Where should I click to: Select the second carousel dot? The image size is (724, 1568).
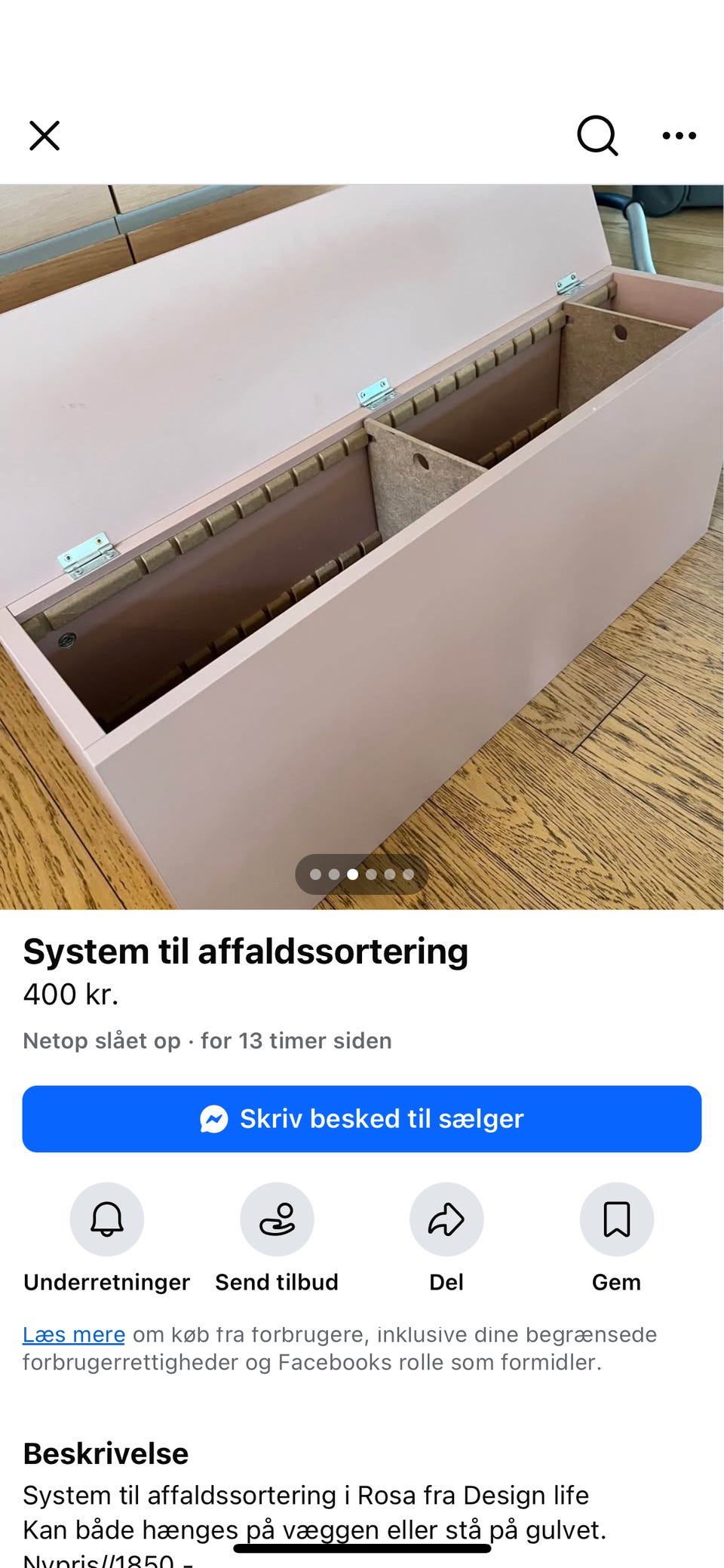334,875
